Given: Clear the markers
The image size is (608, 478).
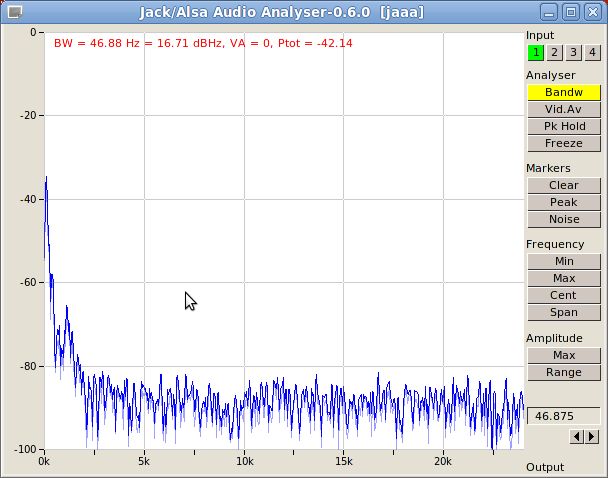Looking at the screenshot, I should coord(564,185).
